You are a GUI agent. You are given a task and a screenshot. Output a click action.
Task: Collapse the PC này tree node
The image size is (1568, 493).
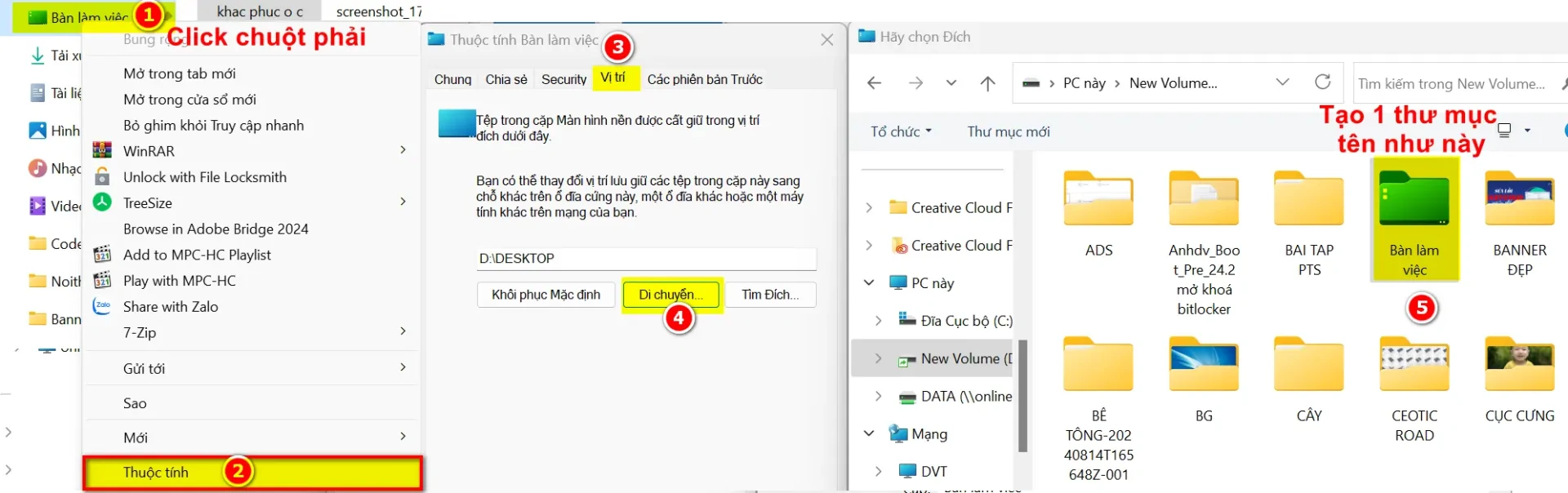[869, 283]
